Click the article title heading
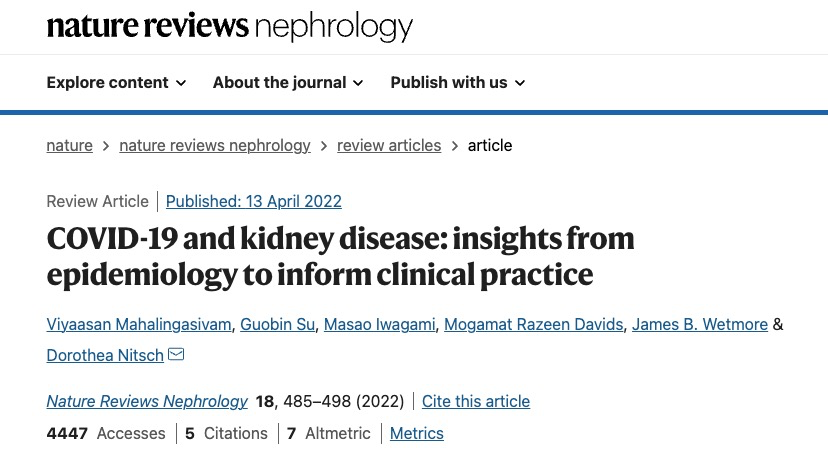The image size is (828, 458). [x=340, y=256]
